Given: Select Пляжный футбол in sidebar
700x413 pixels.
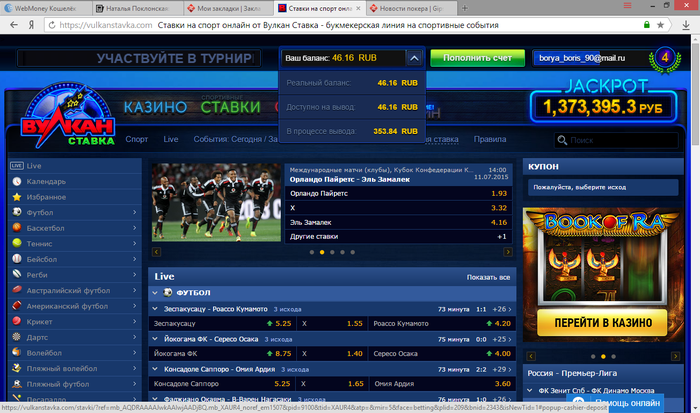Looking at the screenshot, I should coord(75,384).
